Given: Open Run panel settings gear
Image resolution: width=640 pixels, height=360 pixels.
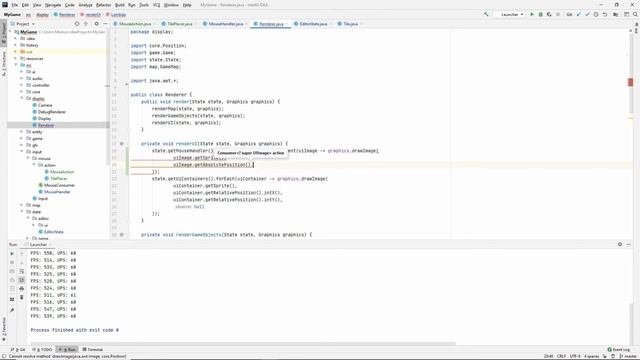Looking at the screenshot, I should click(x=620, y=244).
